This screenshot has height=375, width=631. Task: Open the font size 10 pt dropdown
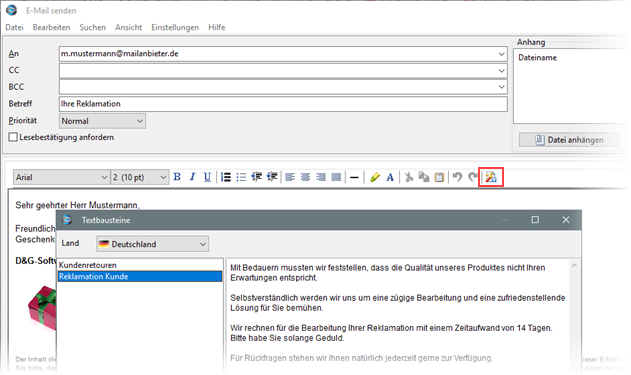coord(140,177)
